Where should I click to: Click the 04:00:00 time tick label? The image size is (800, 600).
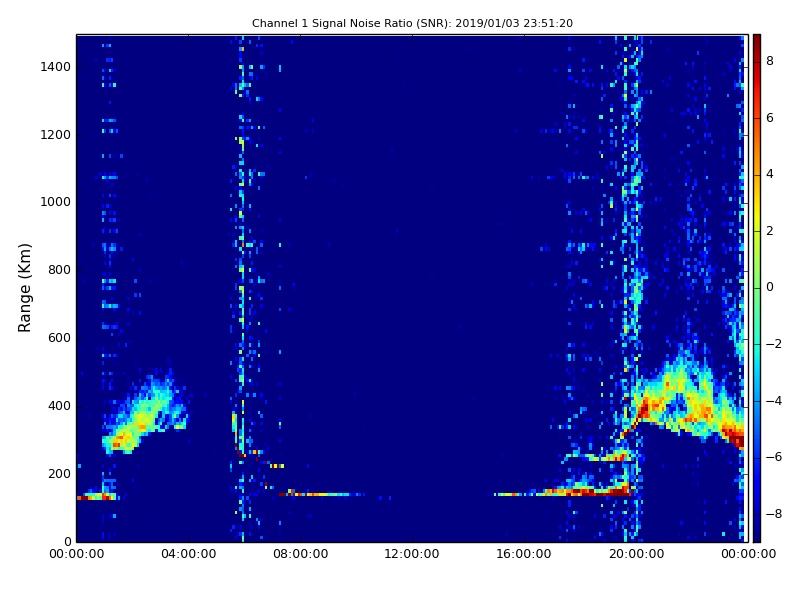(x=189, y=554)
